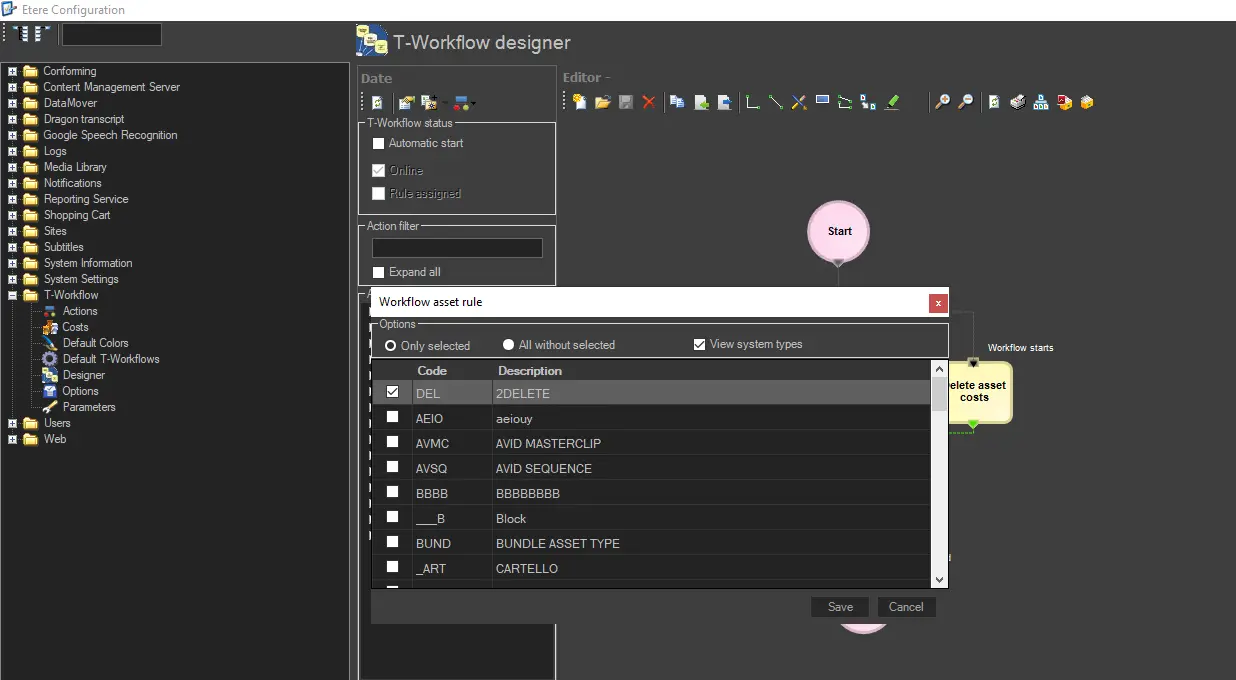
Task: Click the crossed tools icon in Editor toolbar
Action: (799, 102)
